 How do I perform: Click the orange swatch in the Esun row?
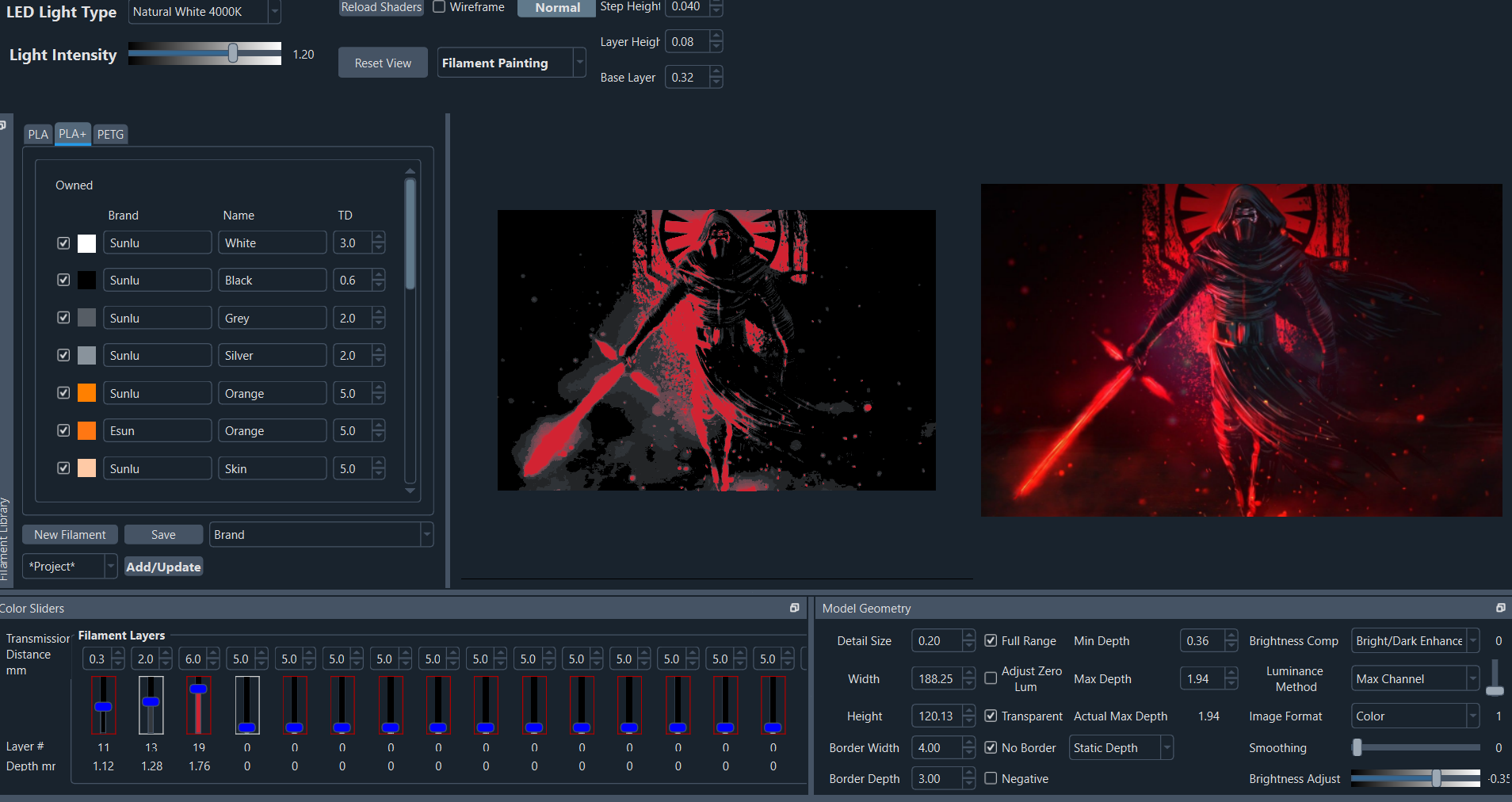point(87,431)
